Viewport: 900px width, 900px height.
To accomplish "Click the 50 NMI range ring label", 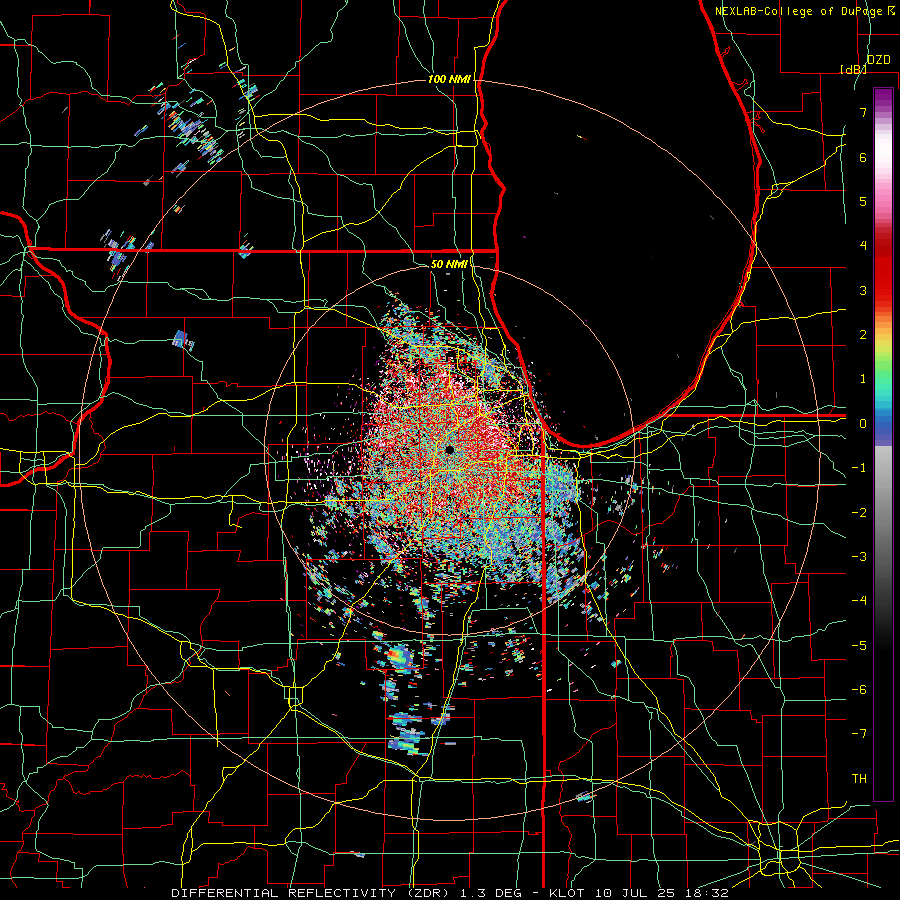I will (449, 264).
